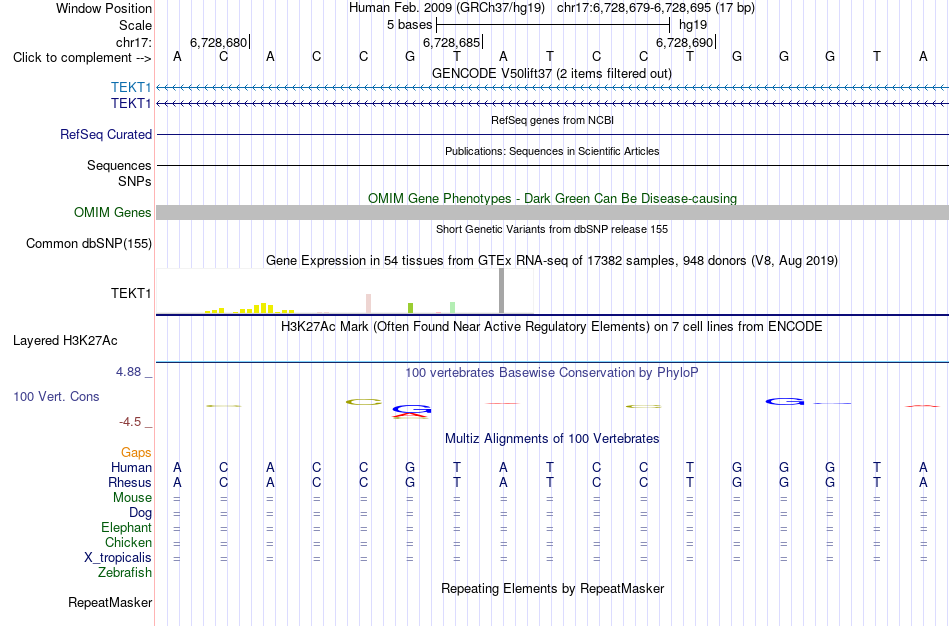Select the Human species label
This screenshot has width=950, height=626.
click(x=131, y=467)
